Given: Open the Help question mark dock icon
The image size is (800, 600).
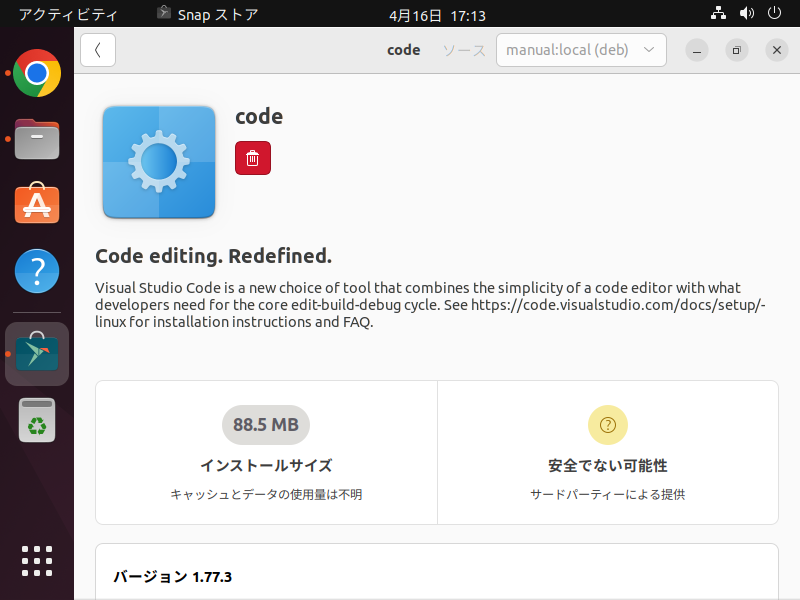Looking at the screenshot, I should coord(37,271).
